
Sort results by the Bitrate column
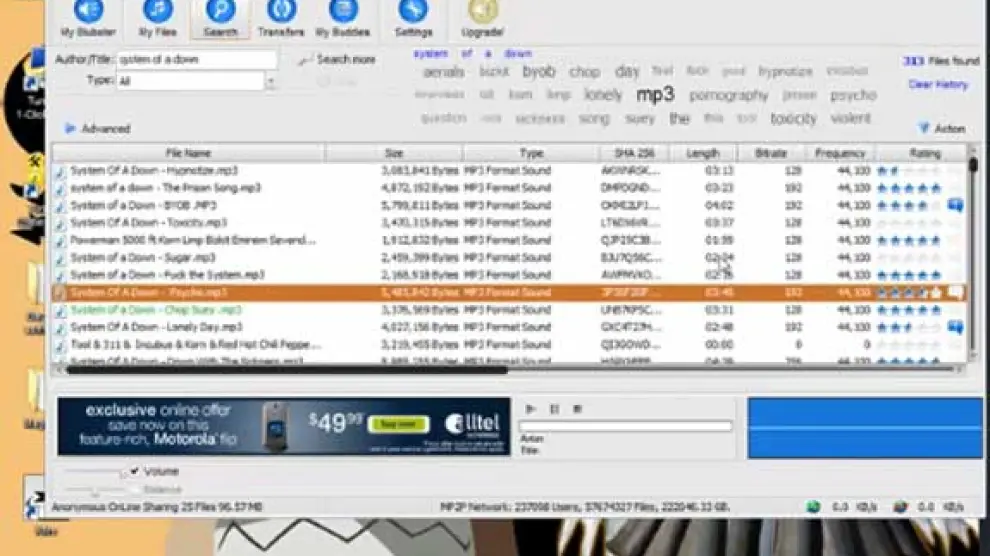tap(771, 154)
